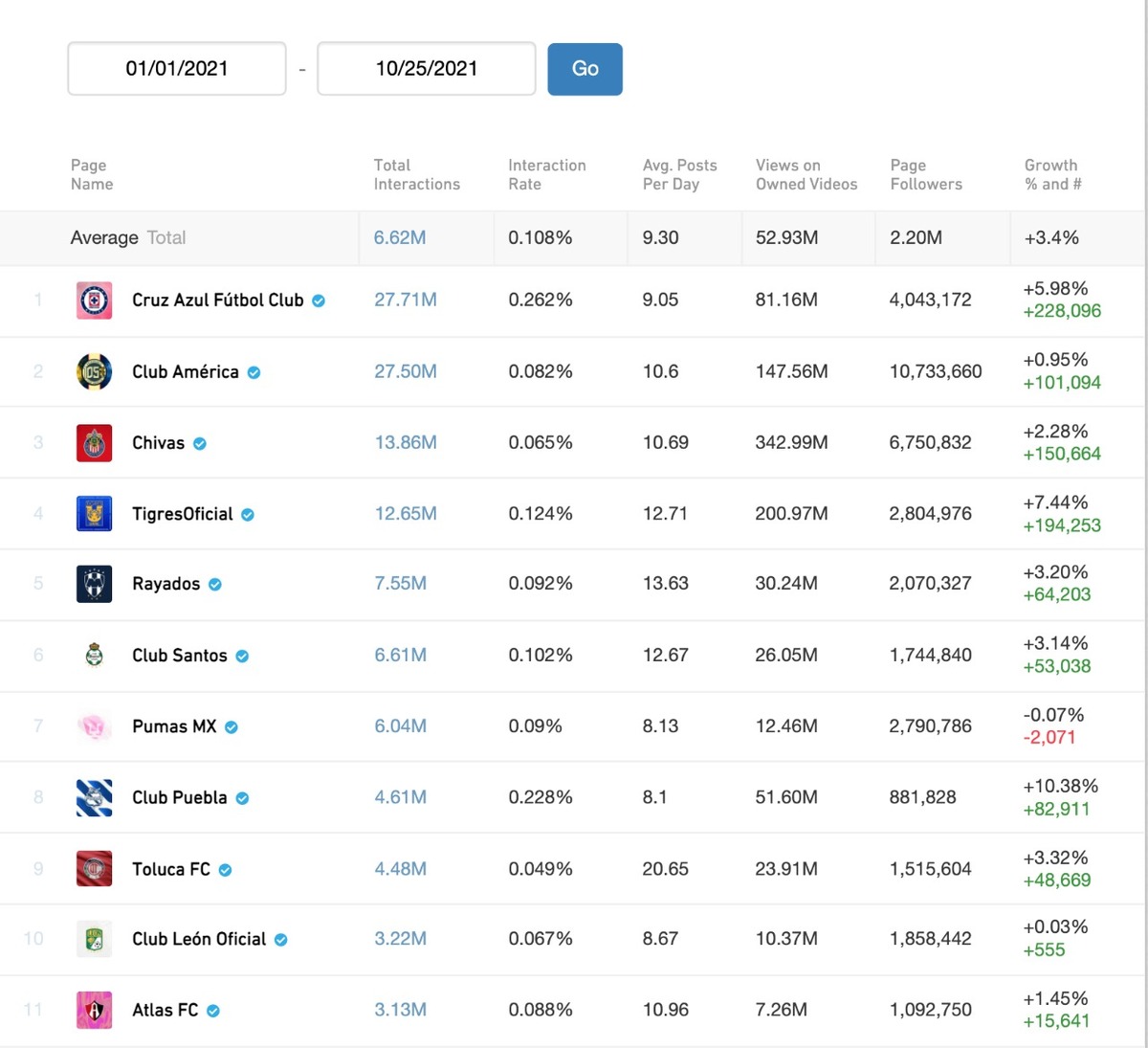Screen dimensions: 1148x1048
Task: Click the start date field 01/01/2021
Action: [x=177, y=69]
